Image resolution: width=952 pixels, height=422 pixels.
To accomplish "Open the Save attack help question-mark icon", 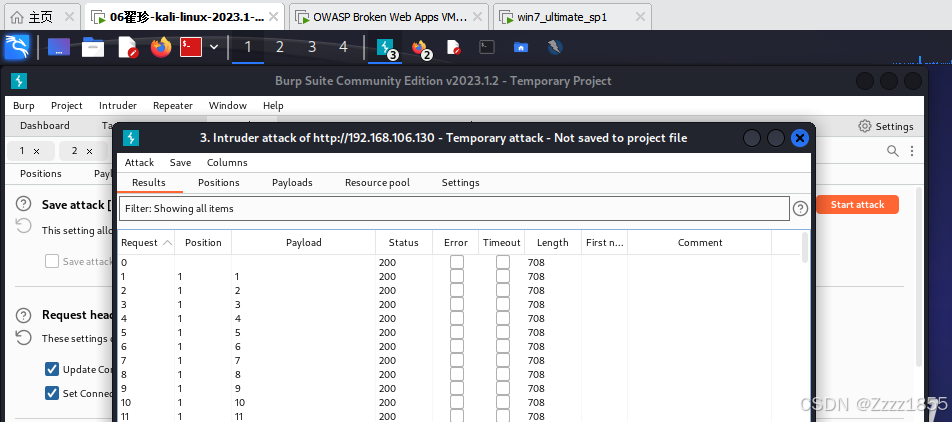I will click(23, 204).
